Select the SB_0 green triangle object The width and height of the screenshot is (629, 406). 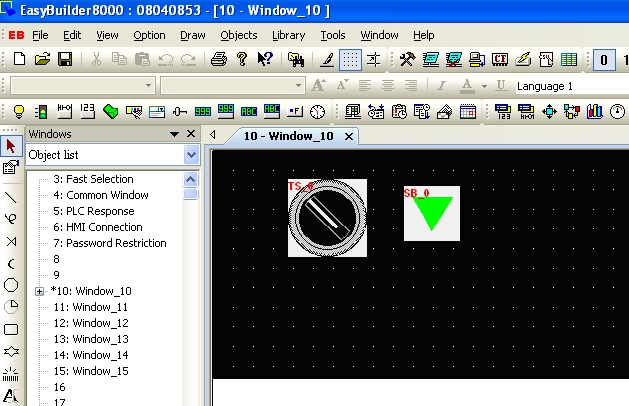click(432, 213)
